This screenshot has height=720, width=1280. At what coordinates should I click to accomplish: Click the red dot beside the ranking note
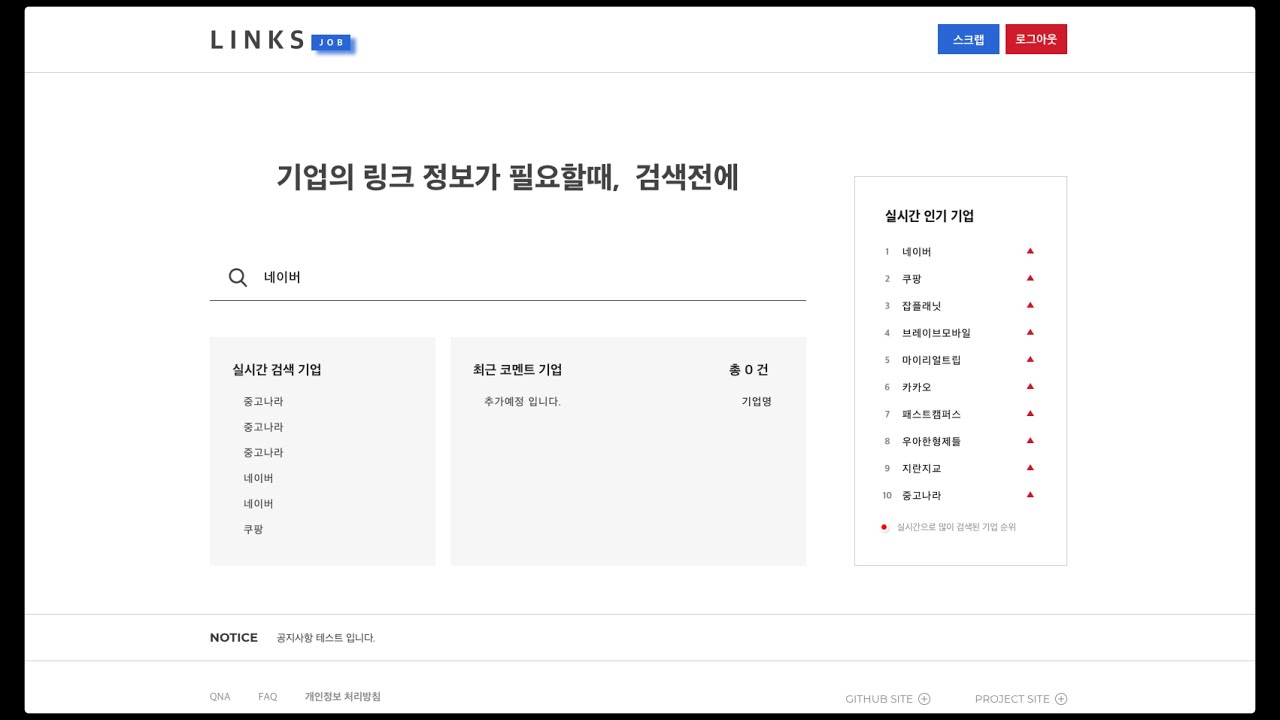click(884, 527)
